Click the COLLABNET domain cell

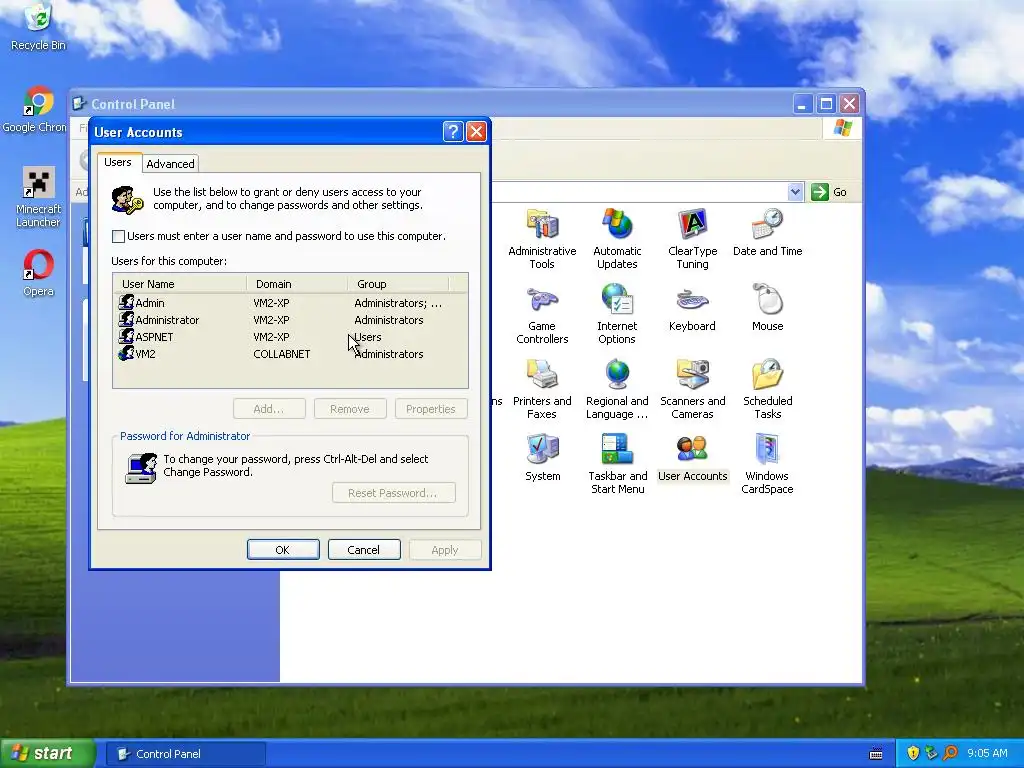pos(281,354)
